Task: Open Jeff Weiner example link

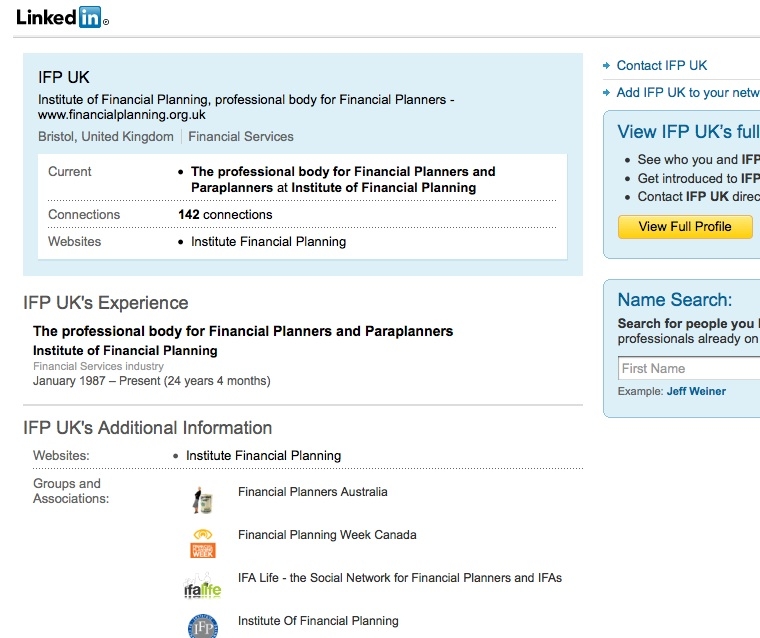Action: [x=696, y=391]
